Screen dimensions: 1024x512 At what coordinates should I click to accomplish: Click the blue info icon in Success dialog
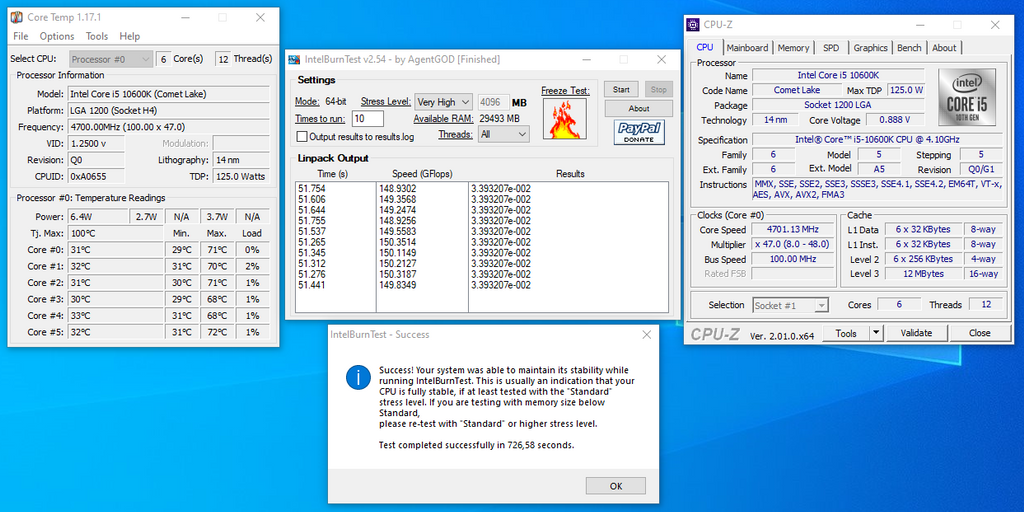pos(358,377)
